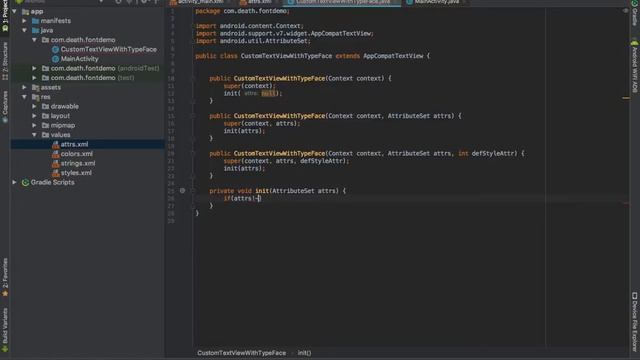Open strings.xml in the values folder

(x=78, y=163)
